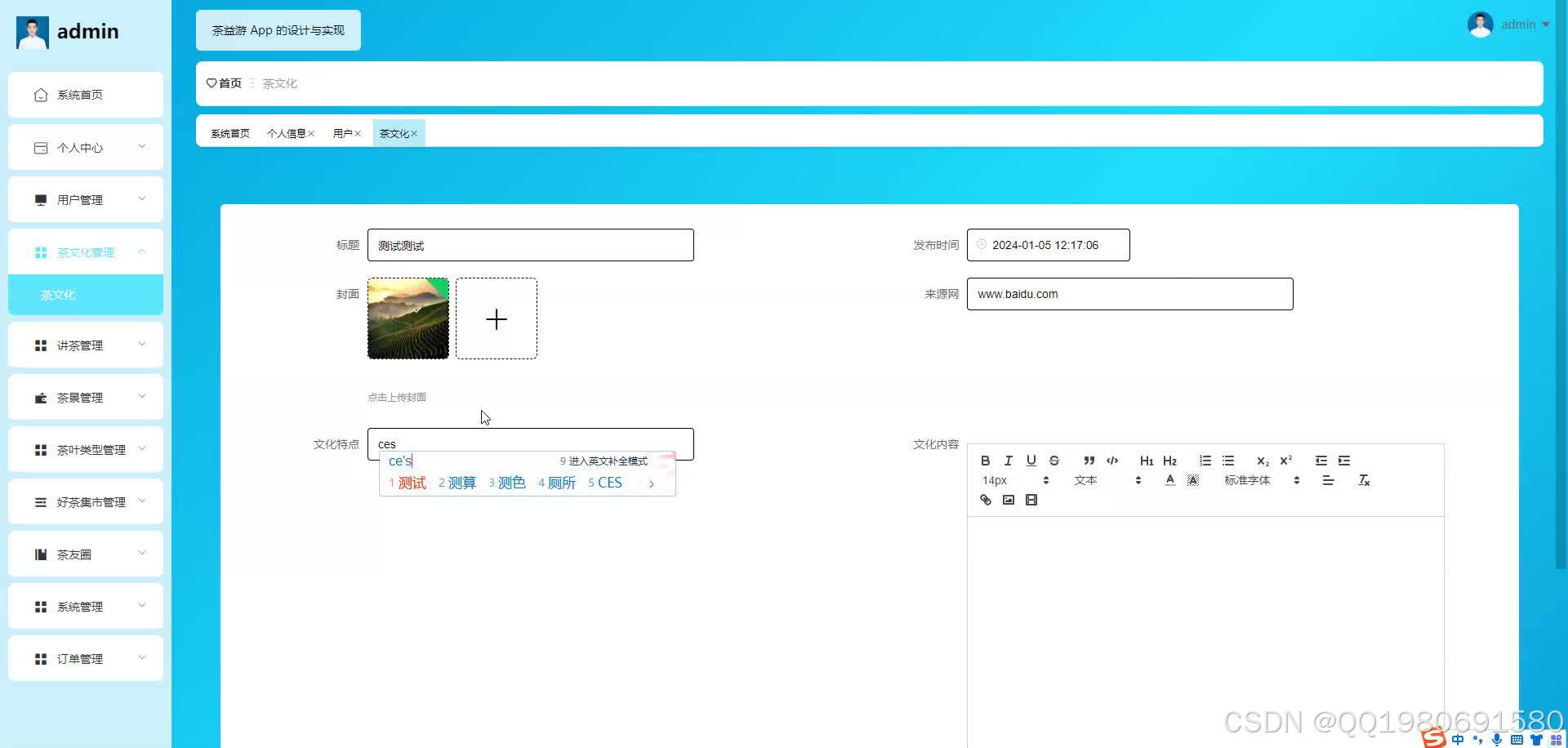The height and width of the screenshot is (748, 1568).
Task: Close the 用户 tab
Action: pos(358,134)
